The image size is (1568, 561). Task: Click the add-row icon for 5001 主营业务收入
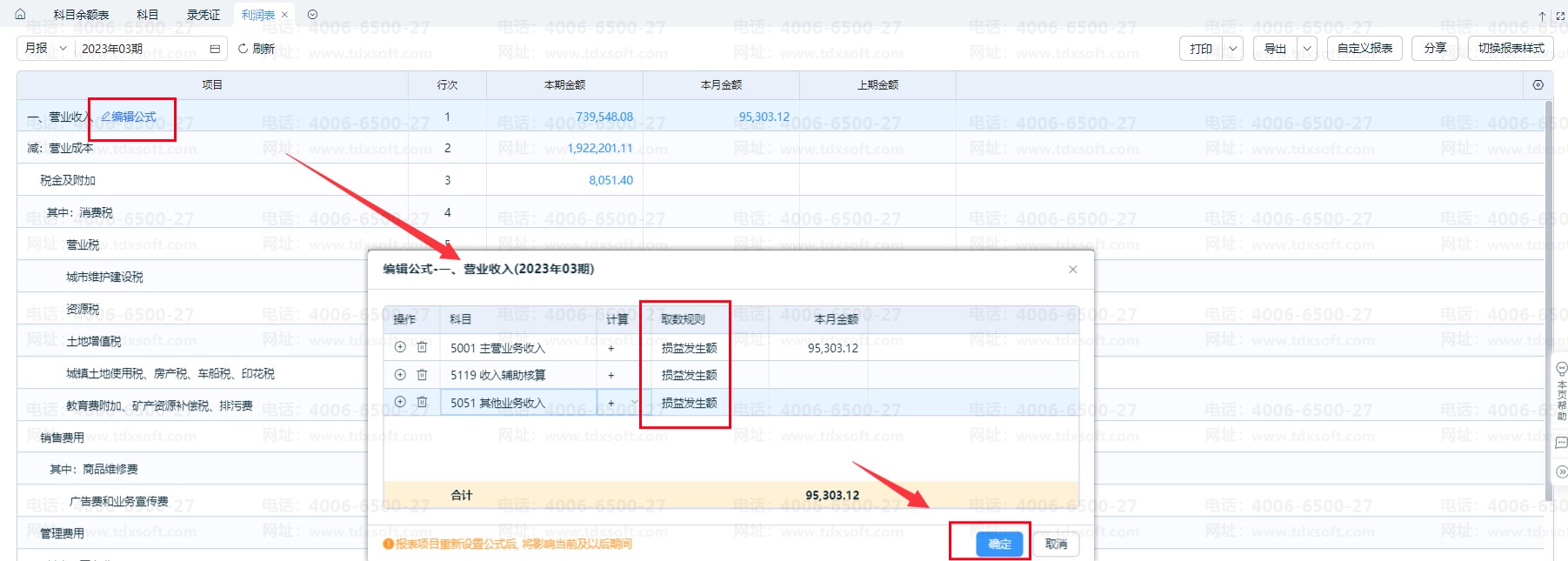(400, 347)
